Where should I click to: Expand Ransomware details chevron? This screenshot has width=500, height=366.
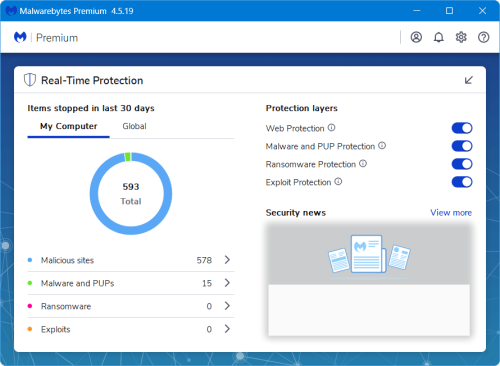click(x=227, y=306)
